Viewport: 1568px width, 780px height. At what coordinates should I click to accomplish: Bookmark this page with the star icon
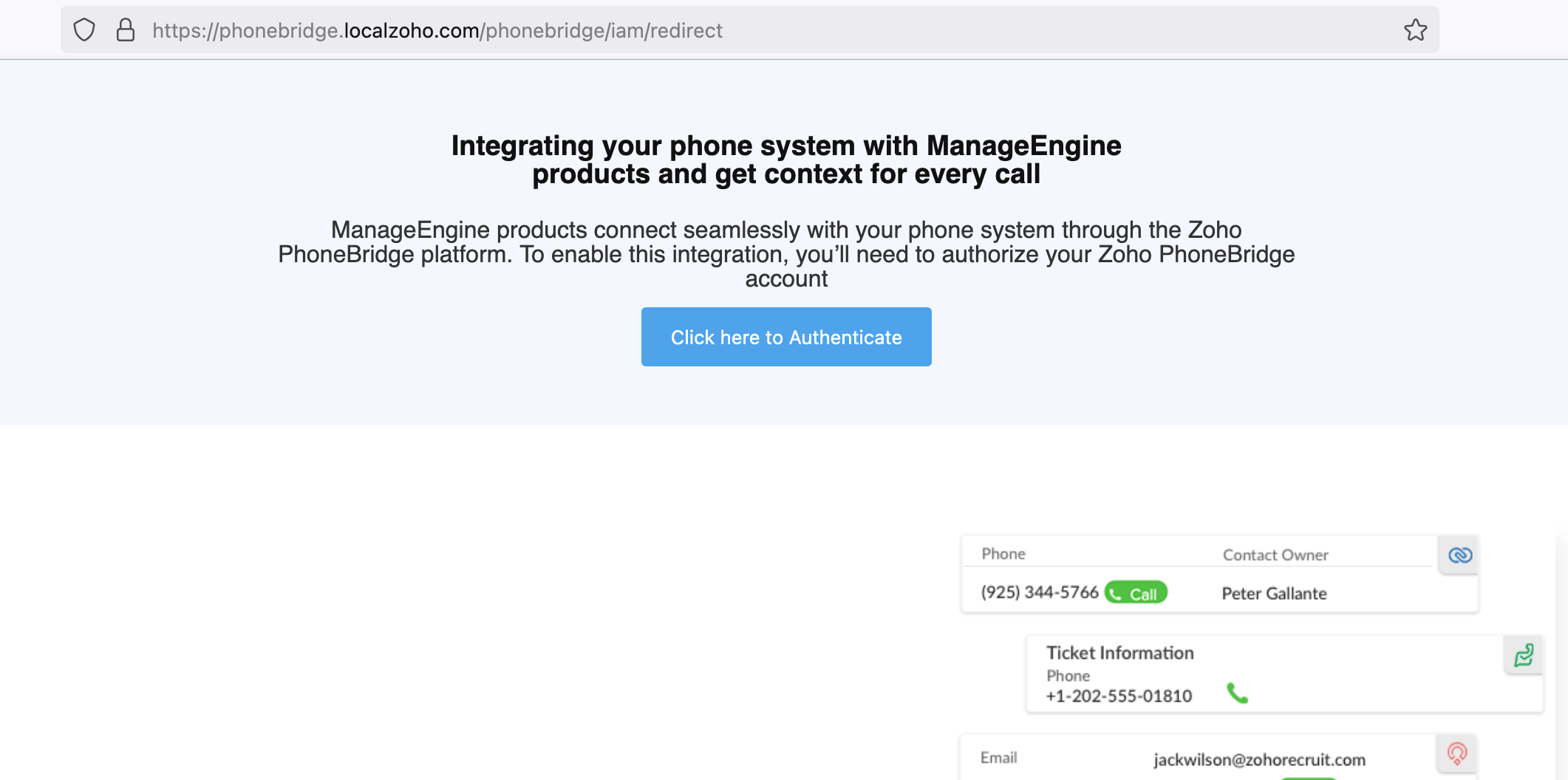tap(1415, 30)
